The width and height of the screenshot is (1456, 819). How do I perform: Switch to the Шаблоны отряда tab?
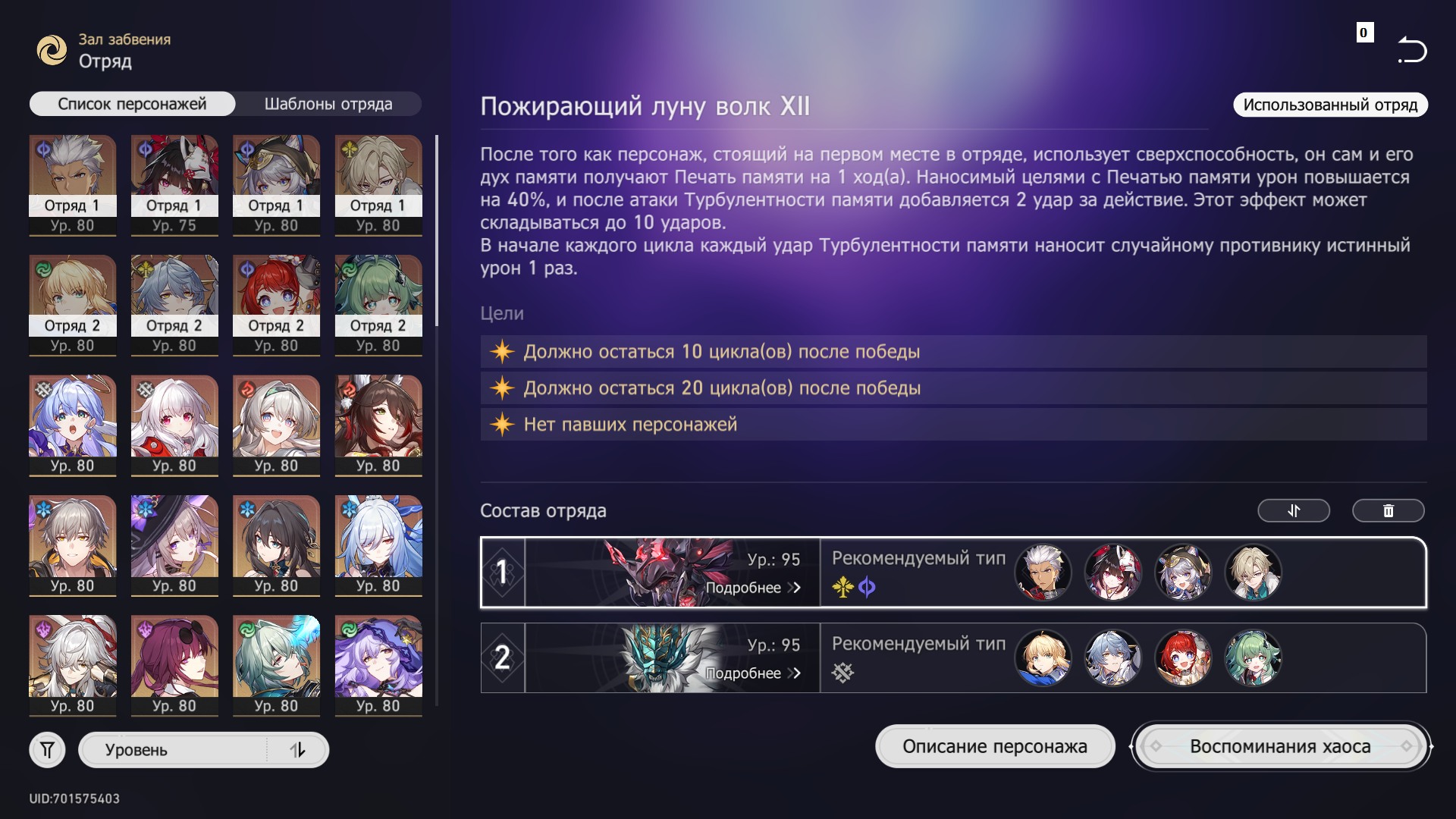(x=328, y=104)
